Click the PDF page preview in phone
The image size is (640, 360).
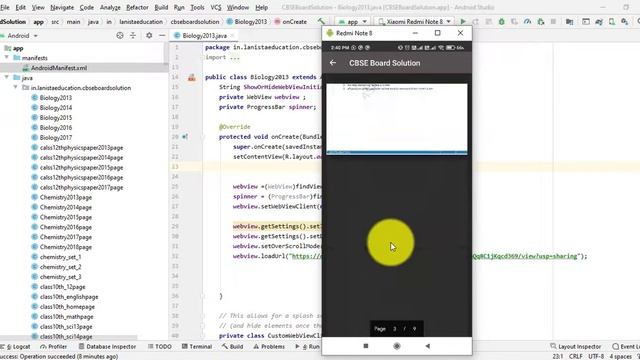pos(397,119)
